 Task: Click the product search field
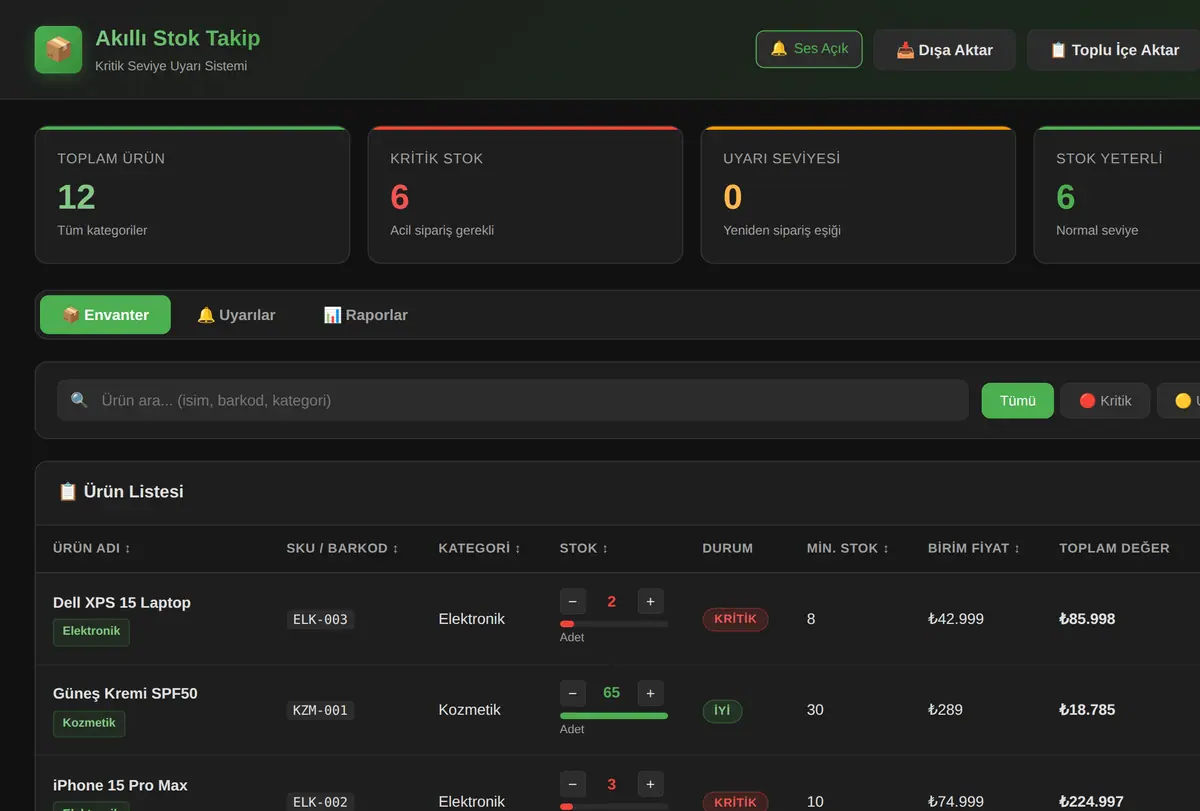pos(512,400)
